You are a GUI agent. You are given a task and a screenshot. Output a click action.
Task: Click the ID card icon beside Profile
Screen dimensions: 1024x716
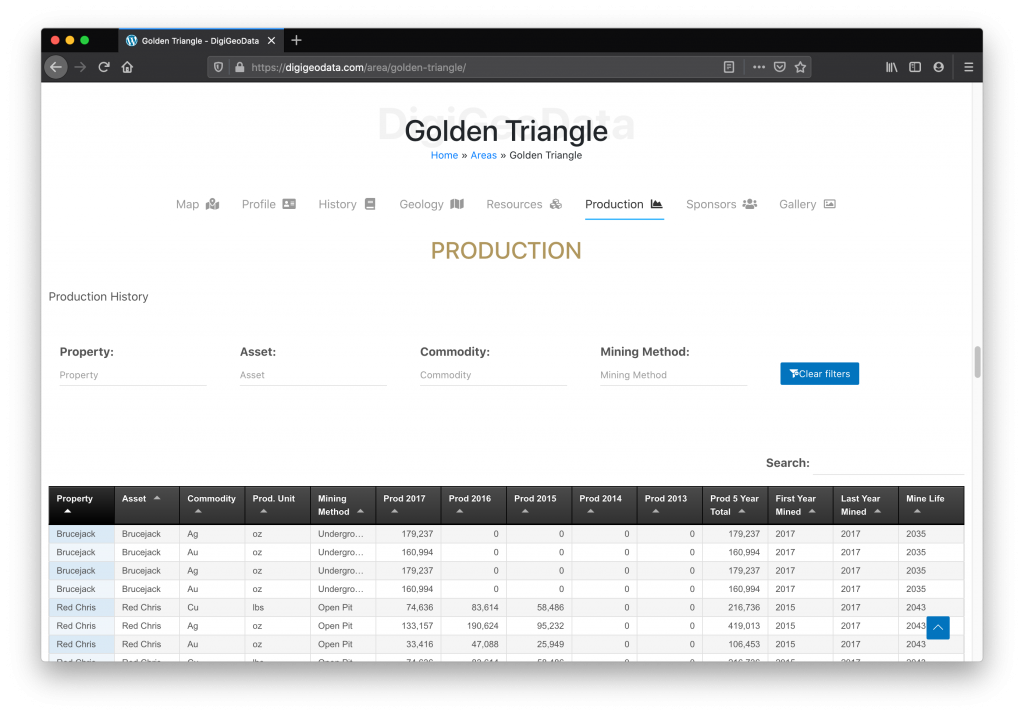289,204
